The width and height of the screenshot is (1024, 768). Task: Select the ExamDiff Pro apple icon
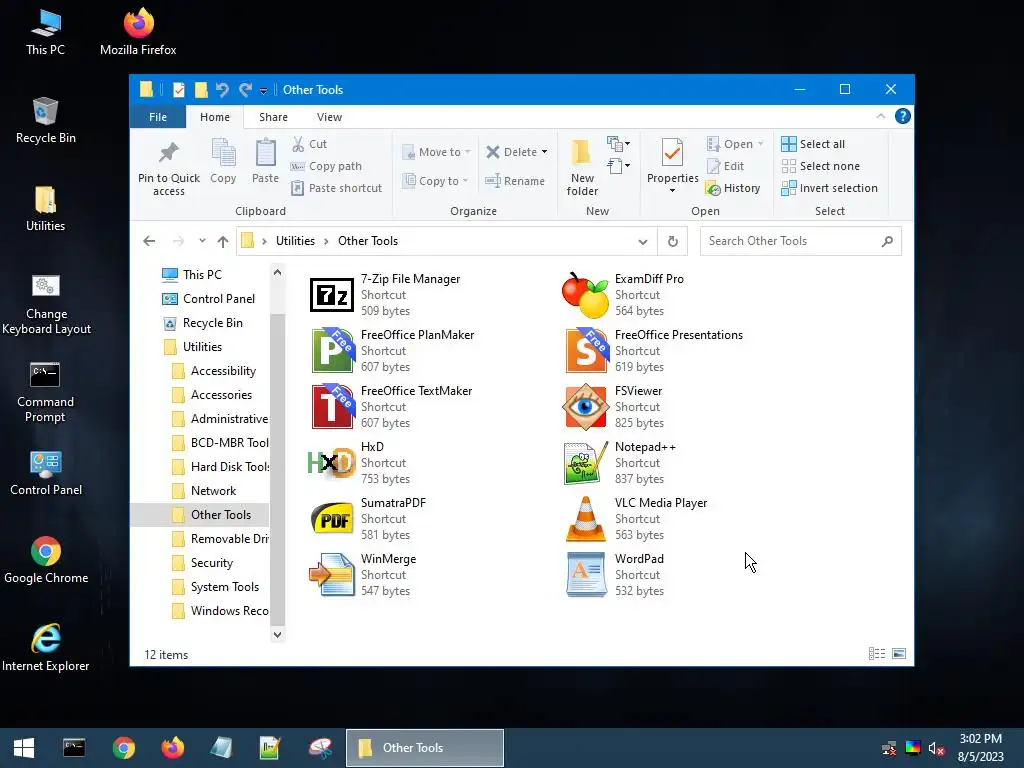pyautogui.click(x=585, y=295)
